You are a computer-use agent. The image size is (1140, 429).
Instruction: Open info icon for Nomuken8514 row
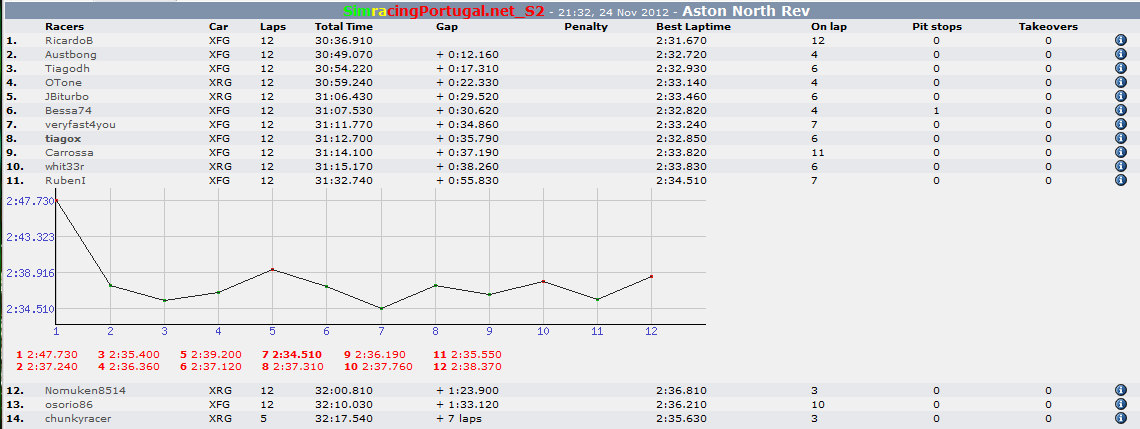(x=1120, y=390)
